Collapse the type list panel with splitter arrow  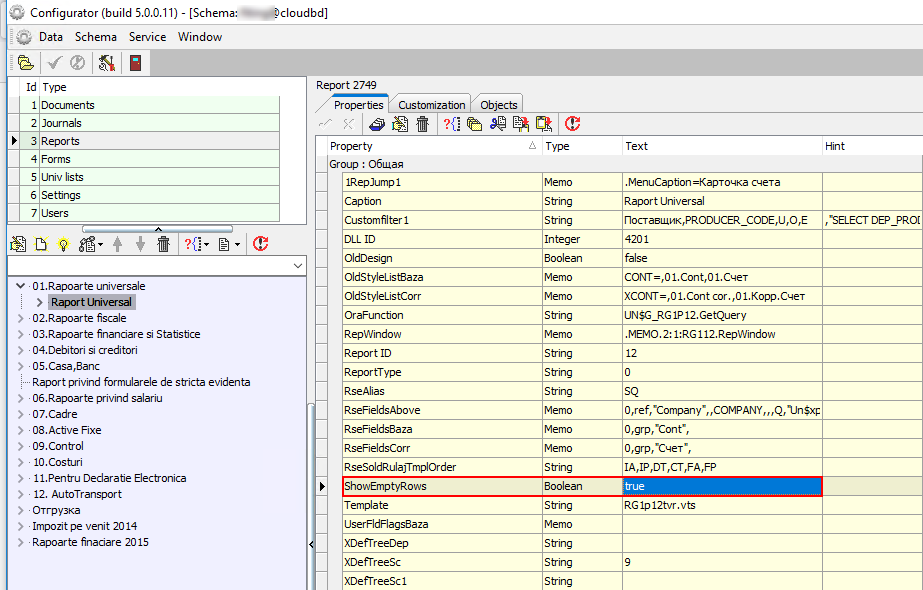pyautogui.click(x=158, y=229)
